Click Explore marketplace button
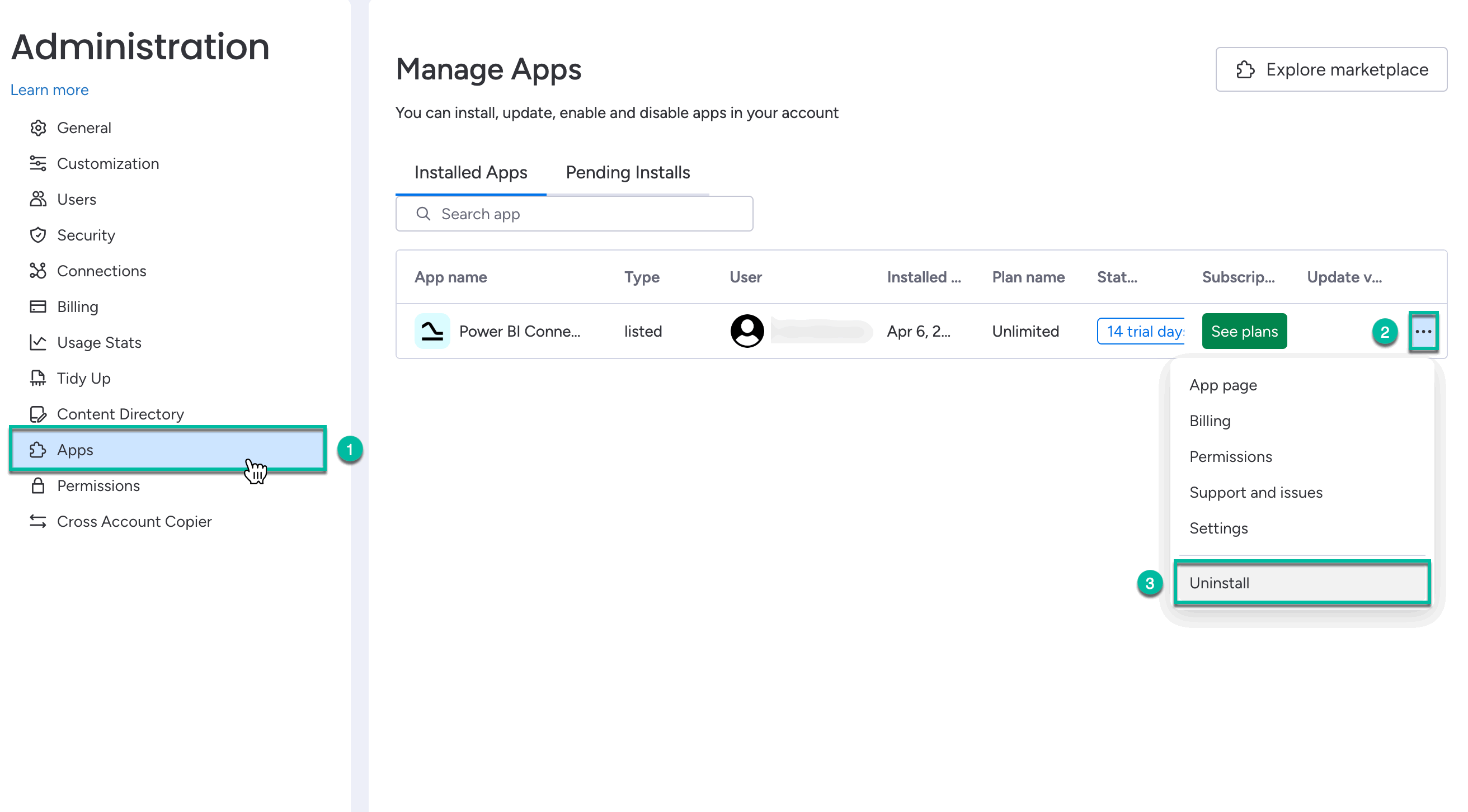The height and width of the screenshot is (812, 1468). coord(1331,69)
